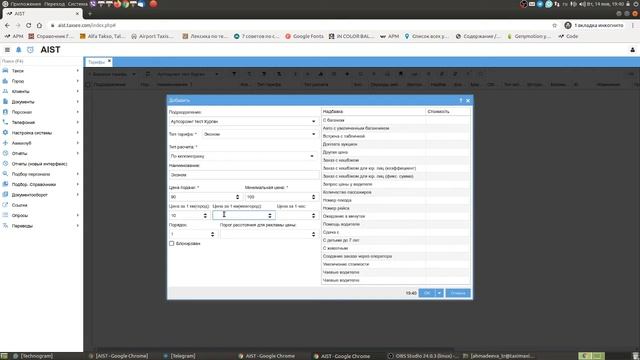This screenshot has height=360, width=640.
Task: Bookmark this page with star icon
Action: [554, 25]
